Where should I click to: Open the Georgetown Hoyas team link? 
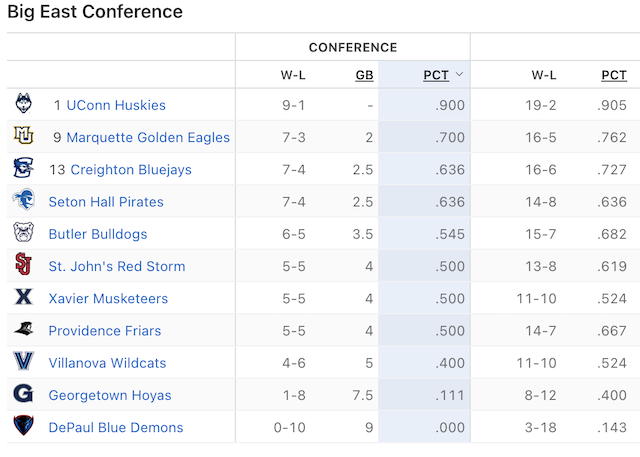coord(110,395)
